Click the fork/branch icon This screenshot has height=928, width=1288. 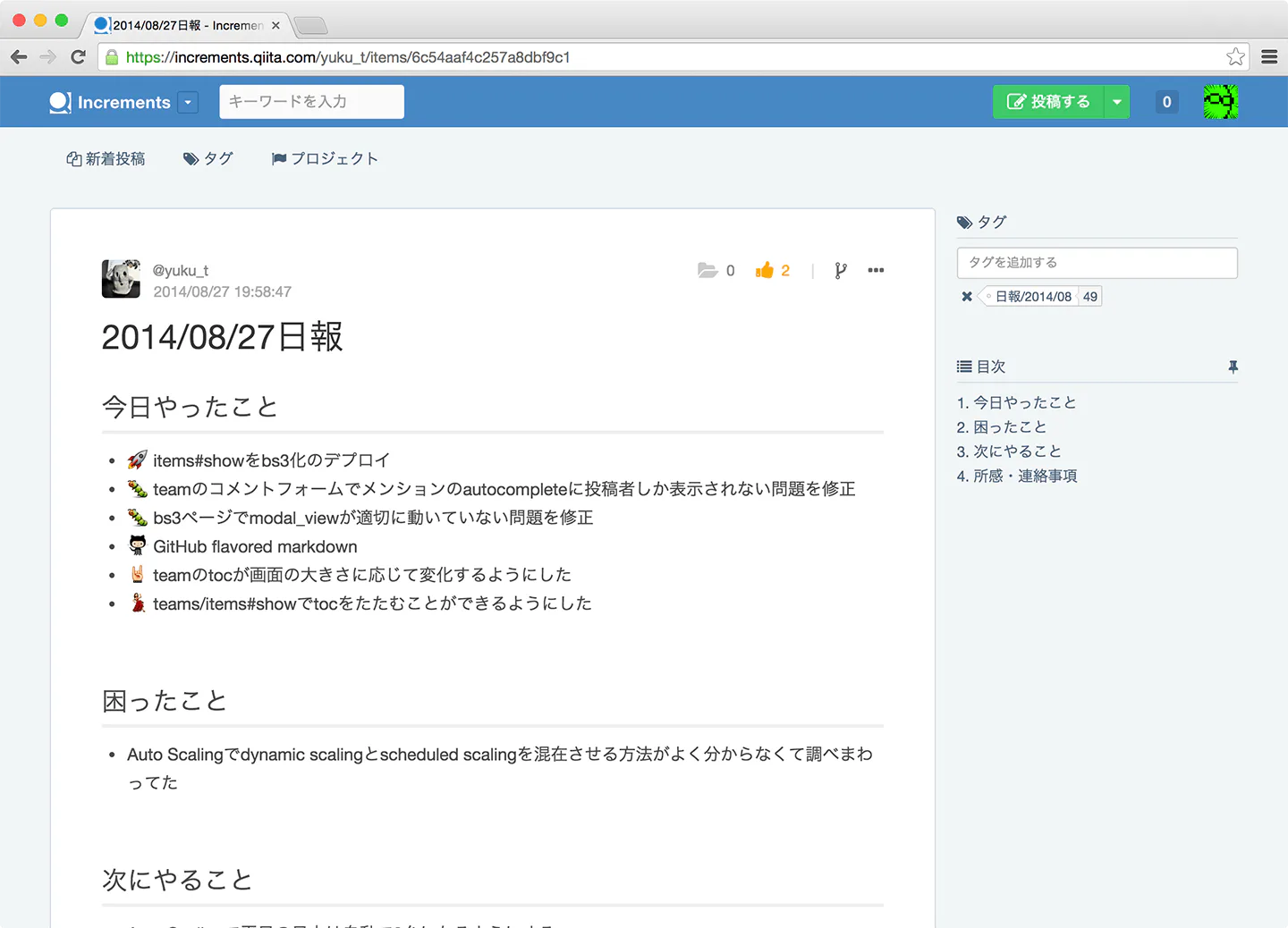pyautogui.click(x=840, y=270)
